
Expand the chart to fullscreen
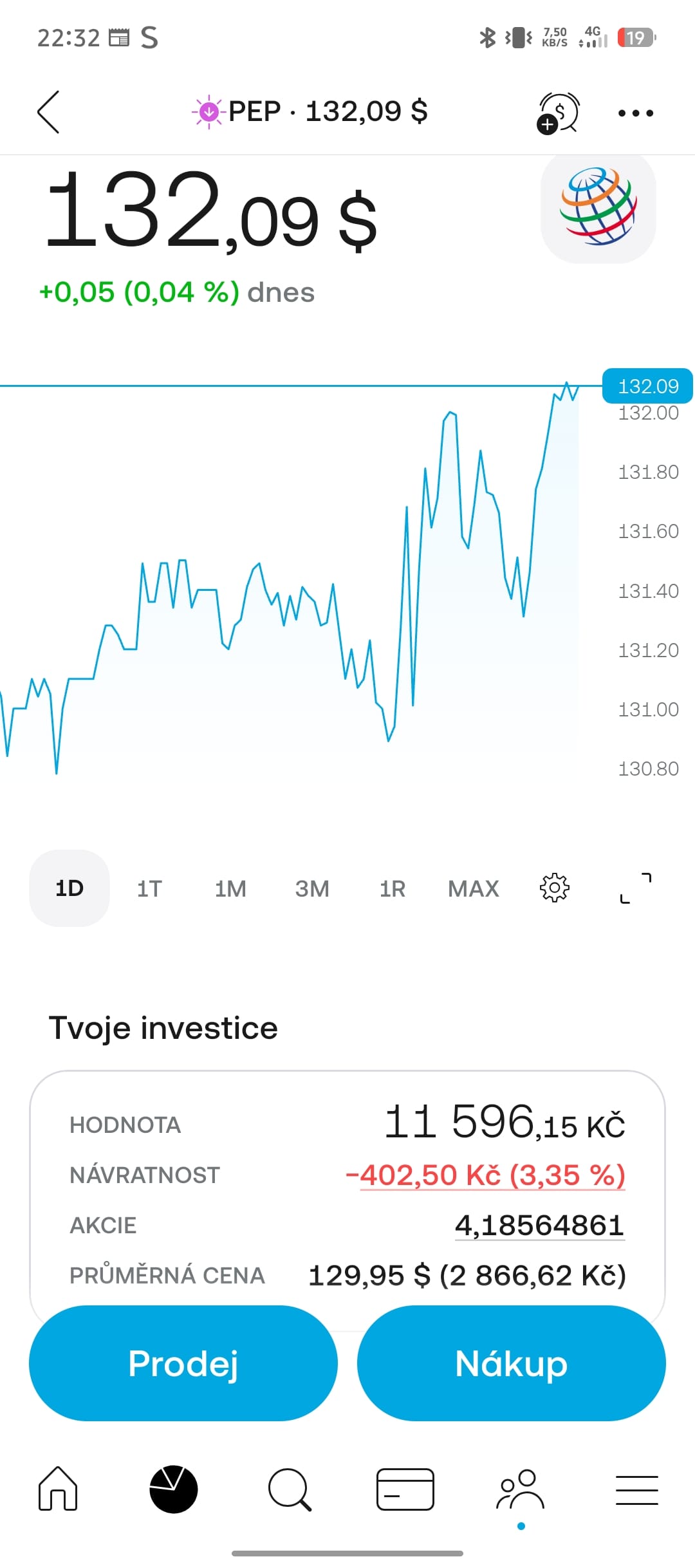pos(635,888)
